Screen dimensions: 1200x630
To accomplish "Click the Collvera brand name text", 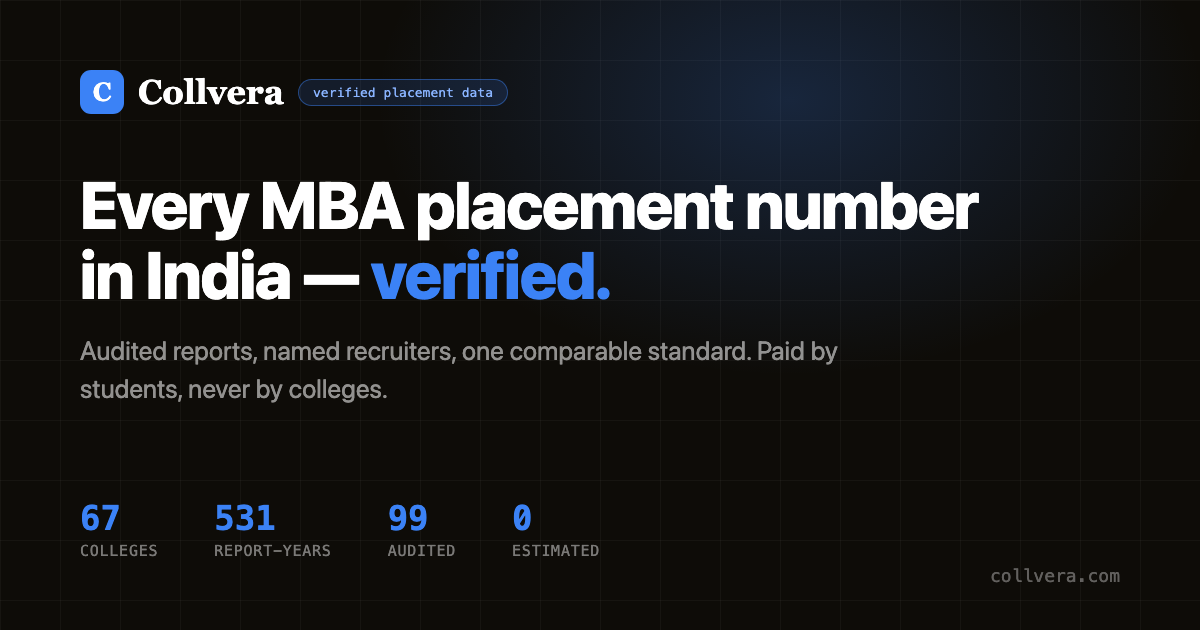I will (x=211, y=92).
